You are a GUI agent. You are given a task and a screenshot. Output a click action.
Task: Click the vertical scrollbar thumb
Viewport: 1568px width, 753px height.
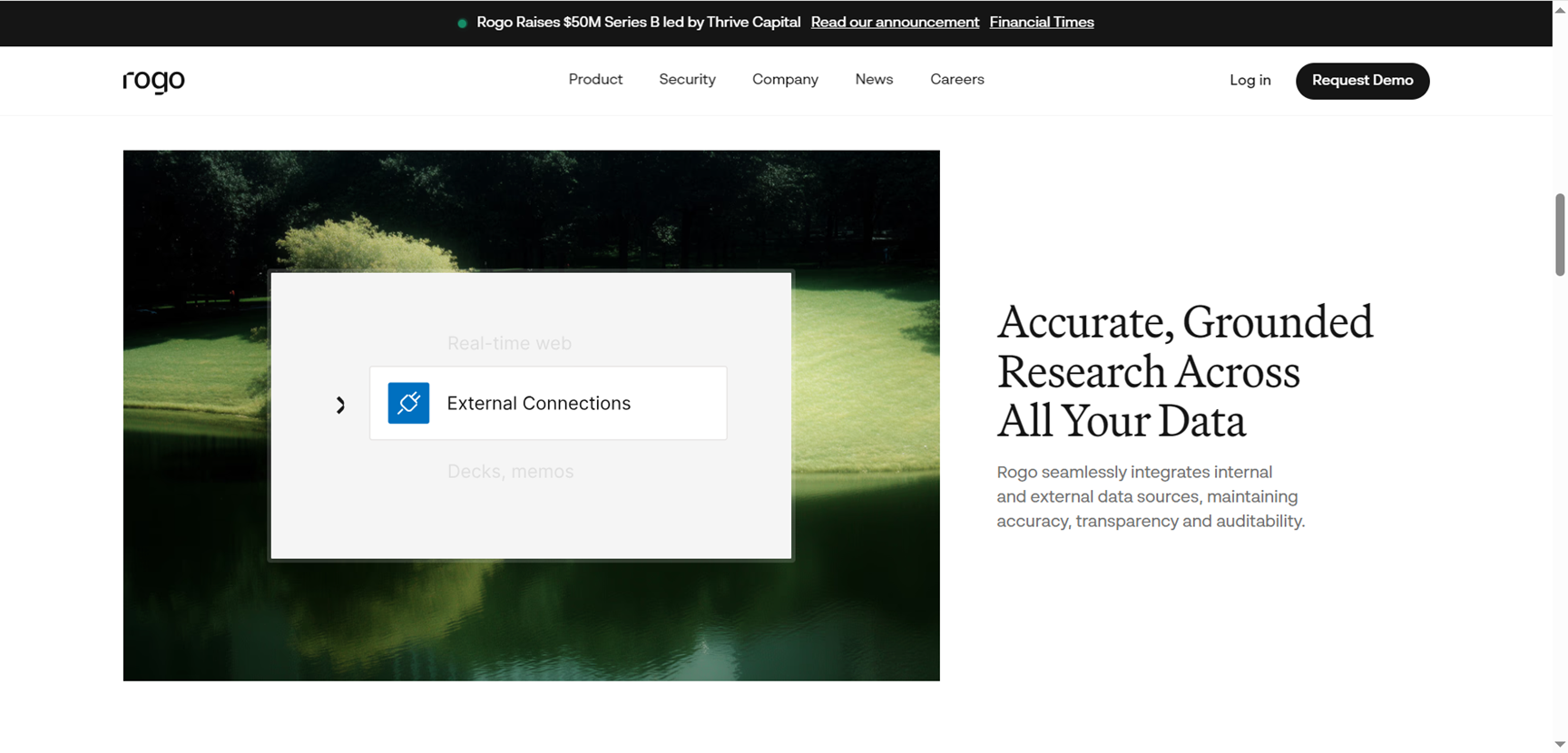pyautogui.click(x=1560, y=234)
